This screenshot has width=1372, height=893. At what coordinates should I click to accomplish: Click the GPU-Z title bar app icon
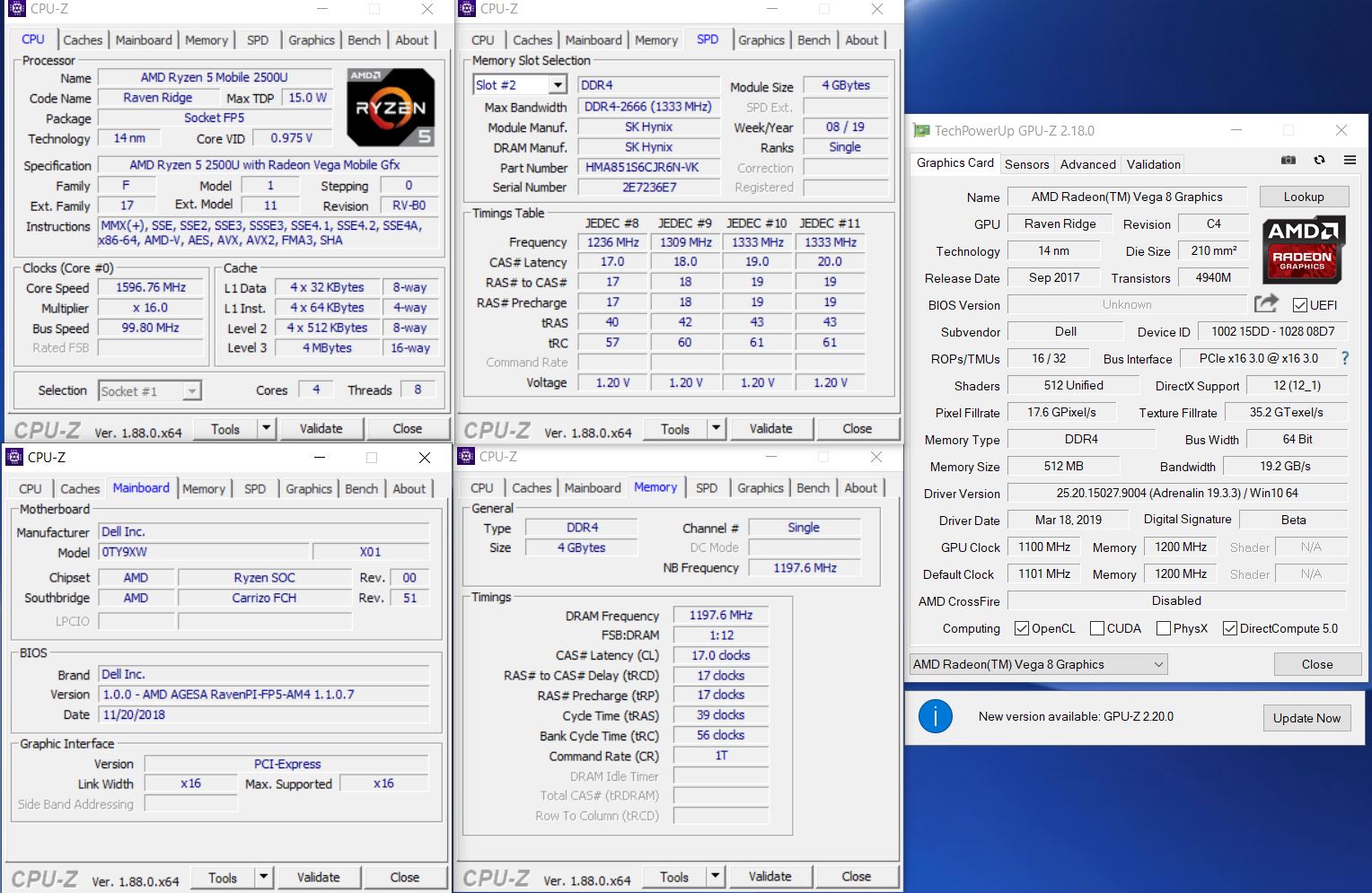click(921, 130)
